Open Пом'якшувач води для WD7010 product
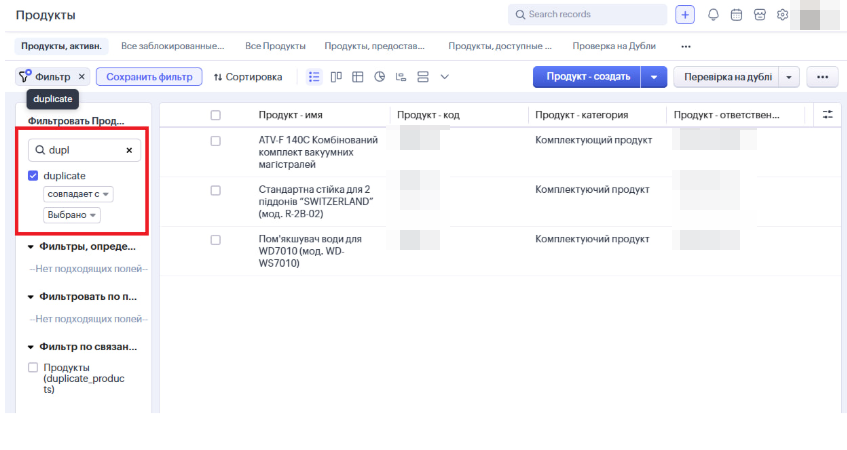 [310, 251]
